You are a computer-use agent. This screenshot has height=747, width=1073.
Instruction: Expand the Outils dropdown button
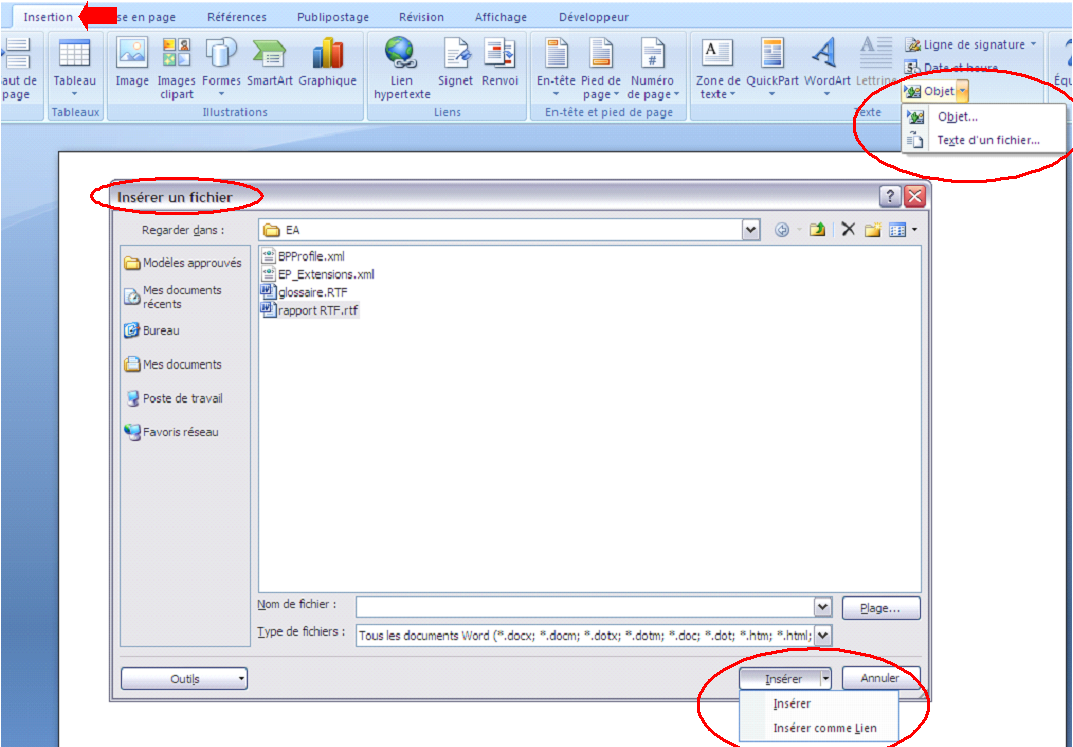tap(184, 679)
